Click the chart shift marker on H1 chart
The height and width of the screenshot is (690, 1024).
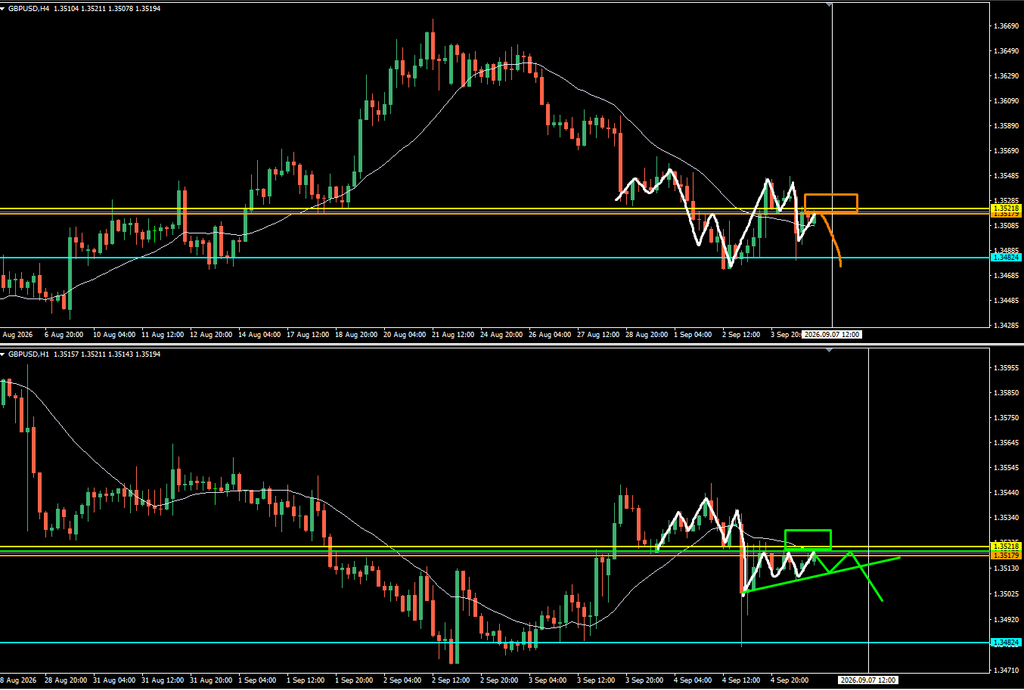tap(829, 350)
